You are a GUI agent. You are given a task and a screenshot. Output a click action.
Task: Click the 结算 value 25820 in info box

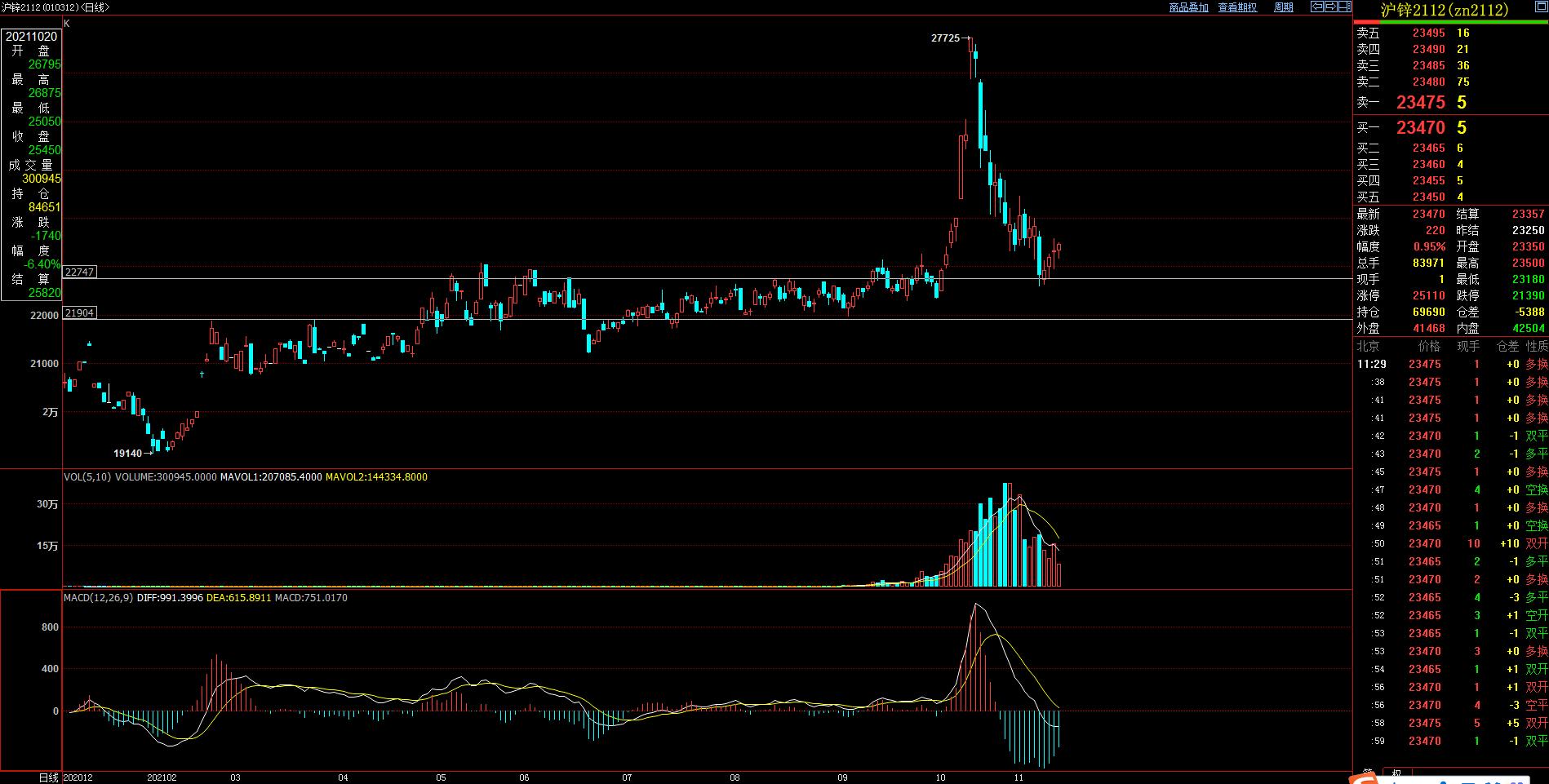click(44, 293)
